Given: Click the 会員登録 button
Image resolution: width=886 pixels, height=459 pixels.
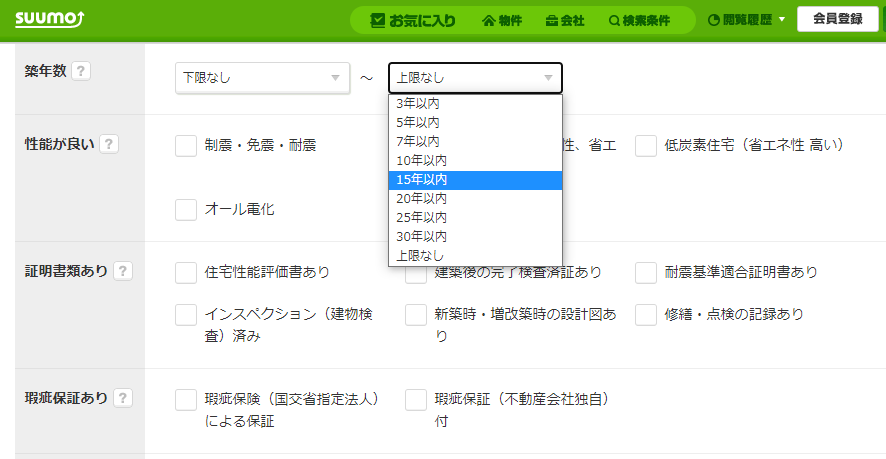Looking at the screenshot, I should pyautogui.click(x=837, y=19).
